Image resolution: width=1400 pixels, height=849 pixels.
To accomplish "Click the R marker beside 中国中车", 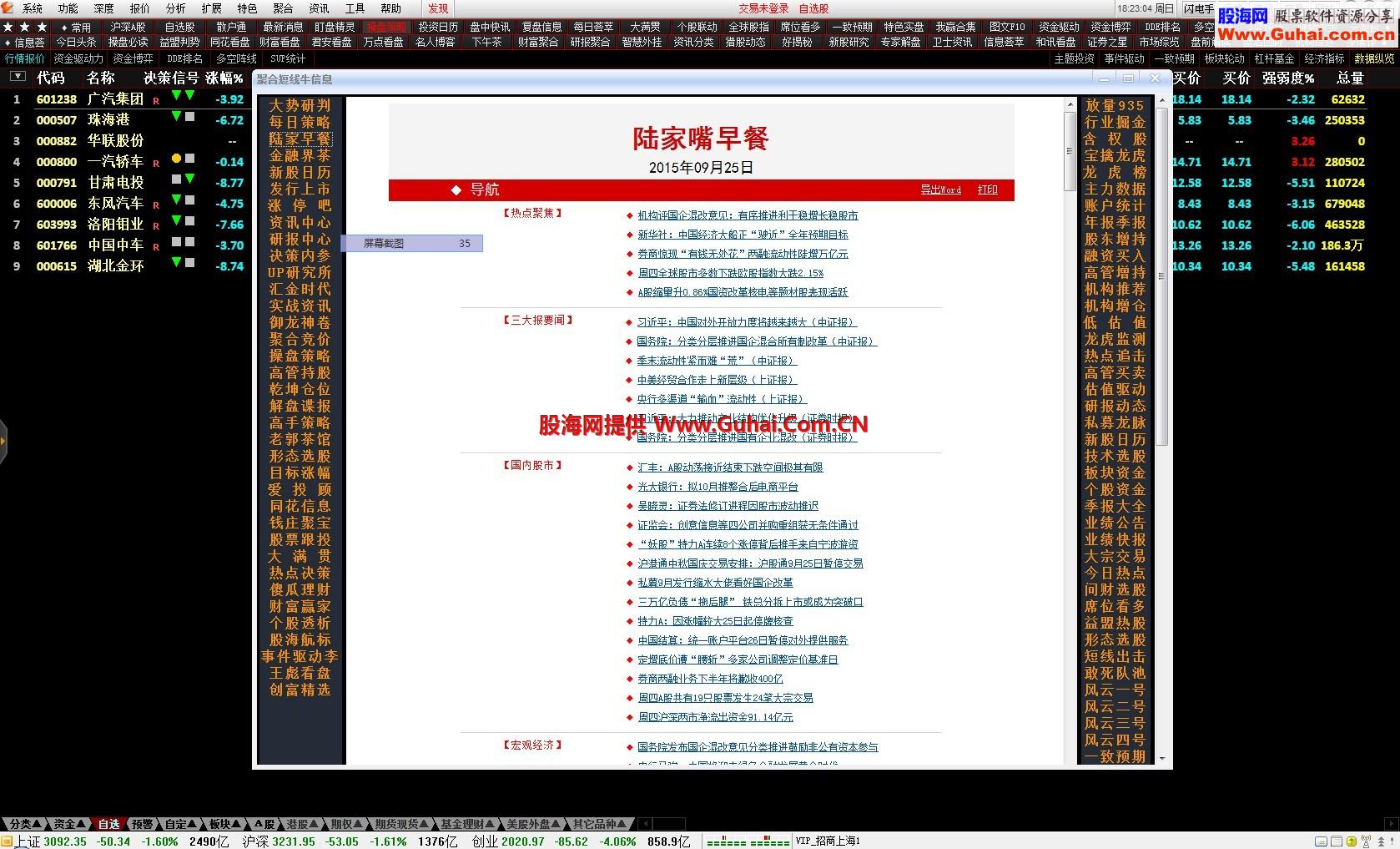I will [156, 246].
